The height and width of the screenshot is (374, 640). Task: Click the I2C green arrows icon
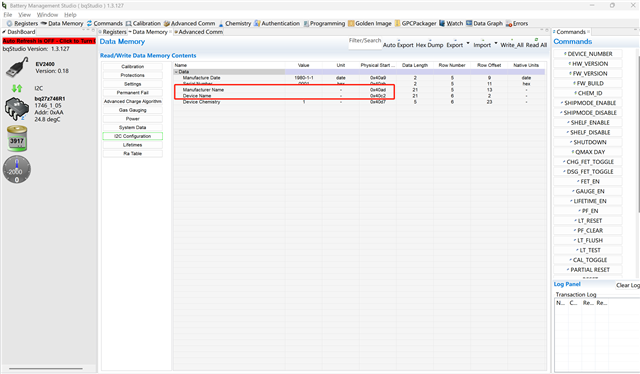tap(17, 88)
